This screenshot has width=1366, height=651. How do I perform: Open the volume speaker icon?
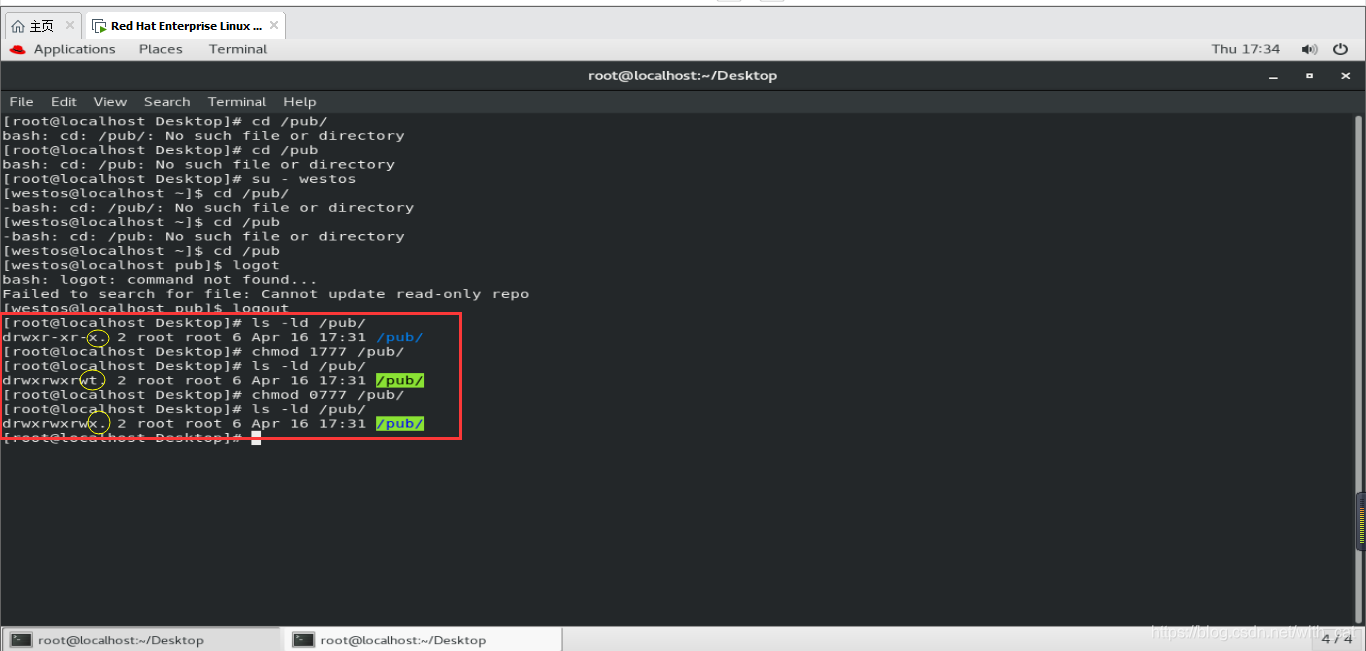click(x=1309, y=49)
